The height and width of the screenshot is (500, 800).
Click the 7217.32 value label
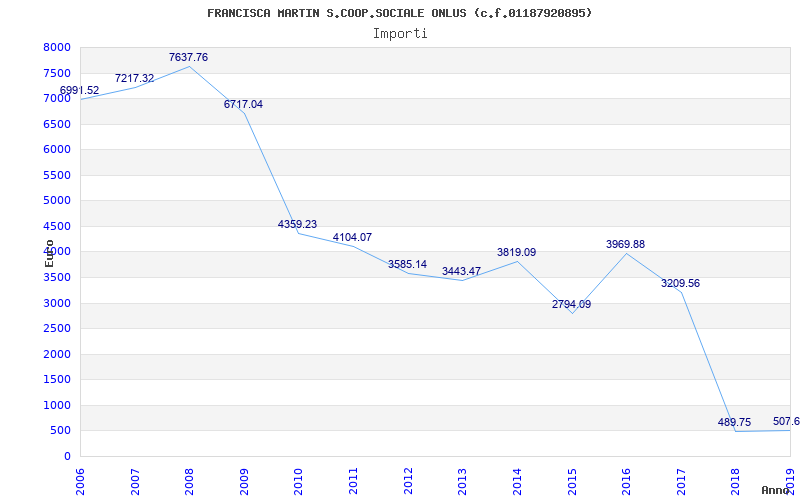[134, 78]
